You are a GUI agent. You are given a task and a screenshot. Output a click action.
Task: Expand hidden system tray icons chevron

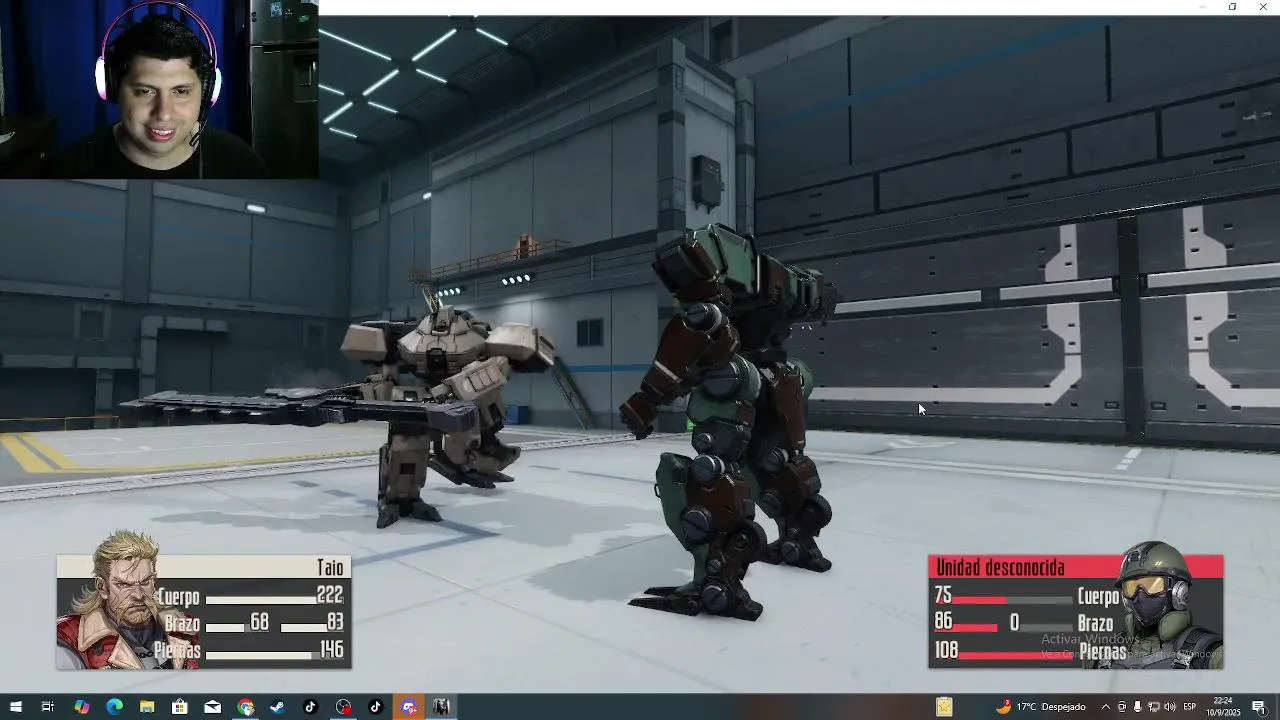tap(1106, 707)
